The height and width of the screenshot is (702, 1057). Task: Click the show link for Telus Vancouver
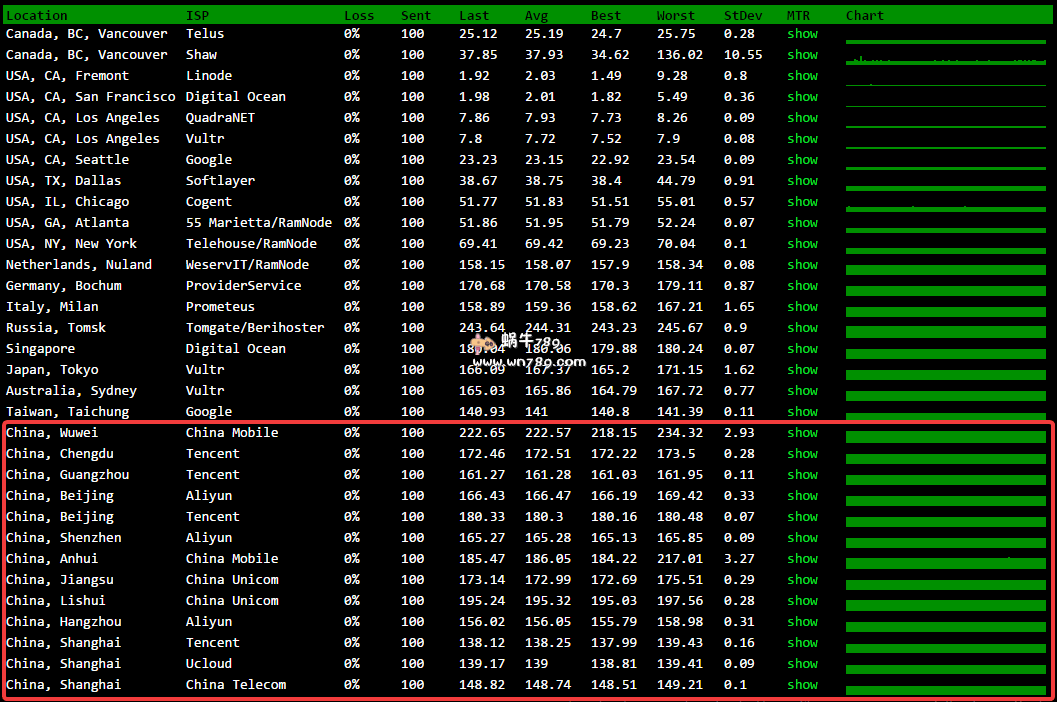pyautogui.click(x=802, y=33)
